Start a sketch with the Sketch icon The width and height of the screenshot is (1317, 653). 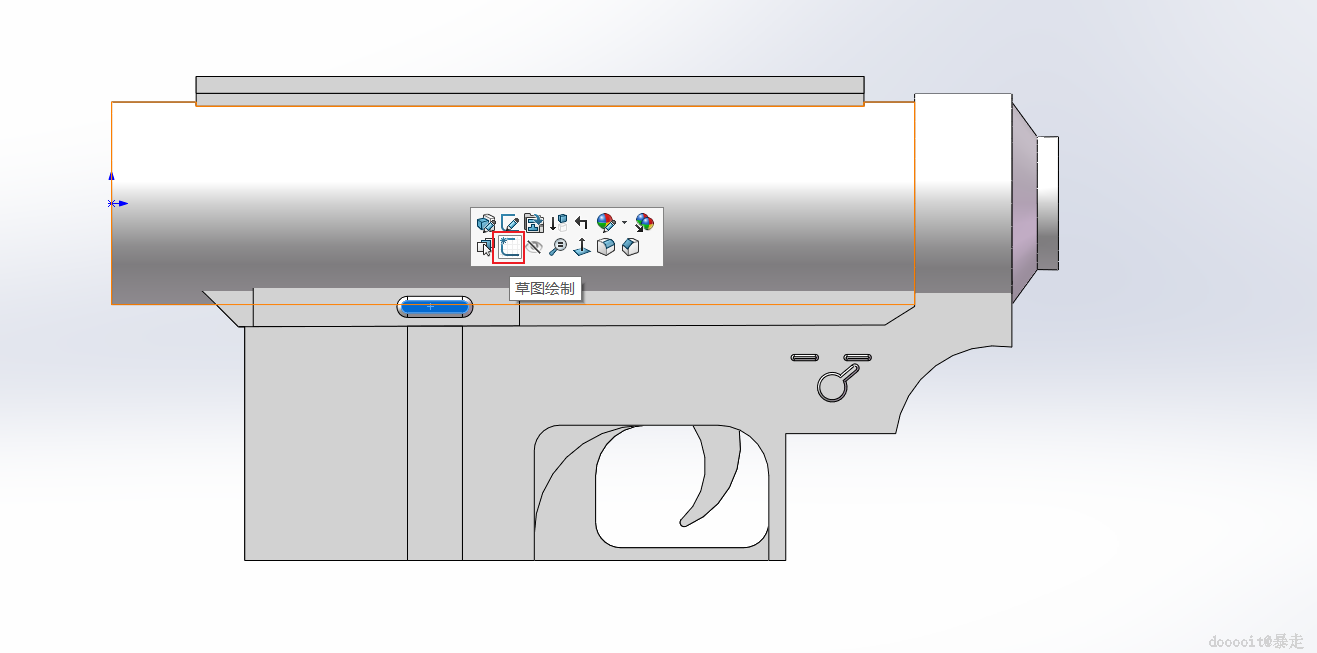510,246
